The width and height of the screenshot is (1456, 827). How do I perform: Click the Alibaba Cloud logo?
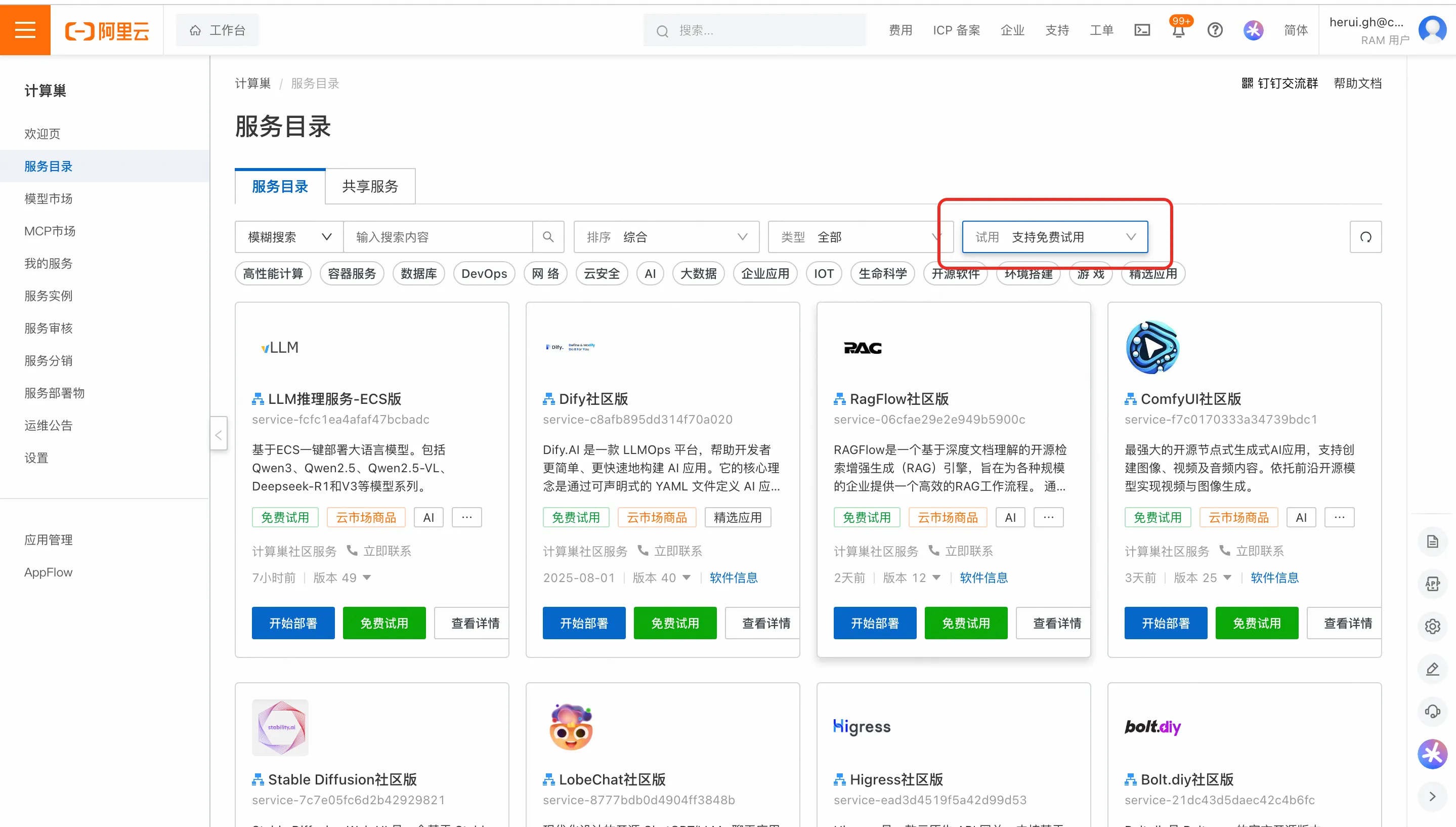[107, 30]
